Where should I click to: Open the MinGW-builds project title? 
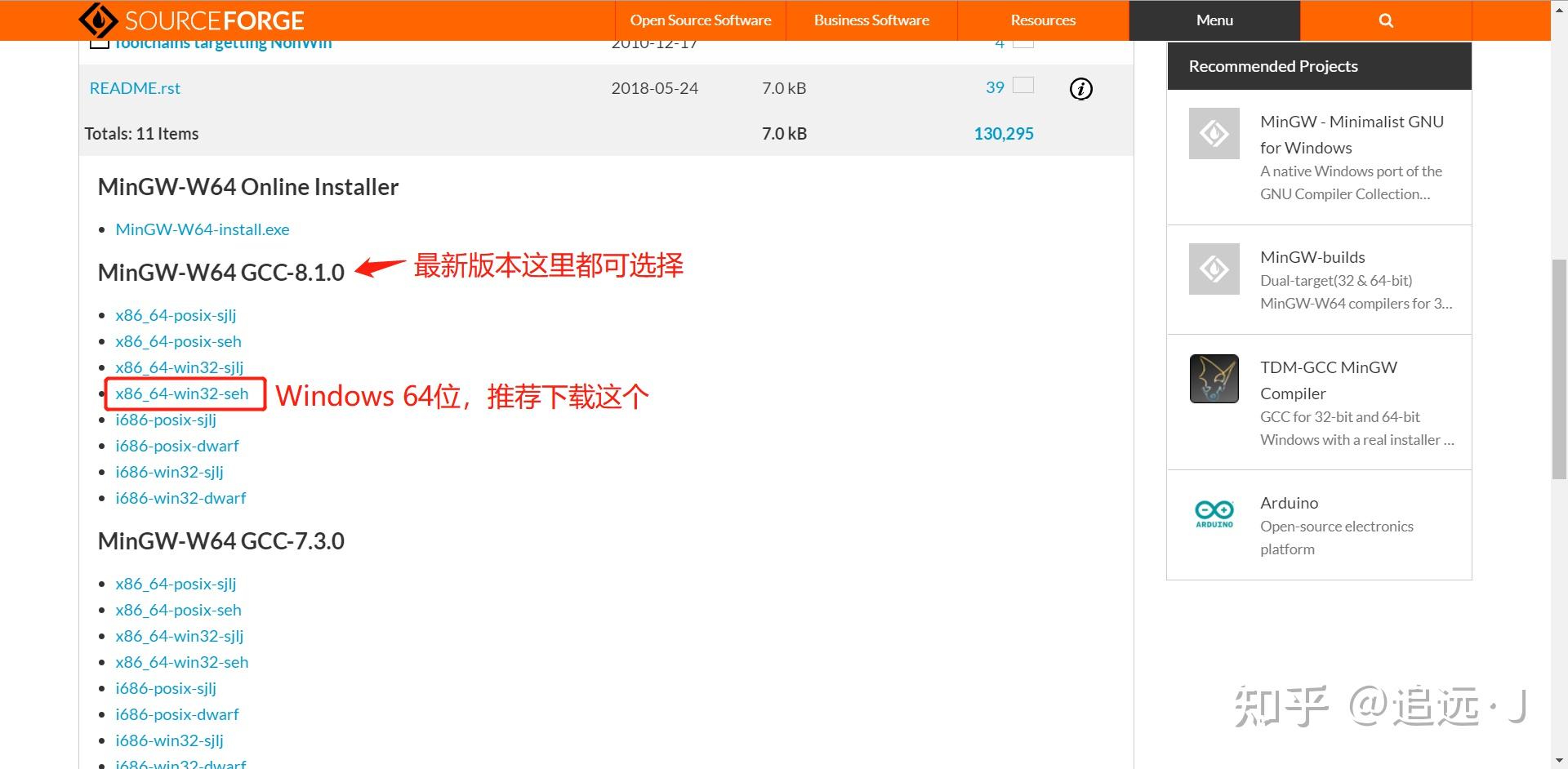click(1312, 257)
